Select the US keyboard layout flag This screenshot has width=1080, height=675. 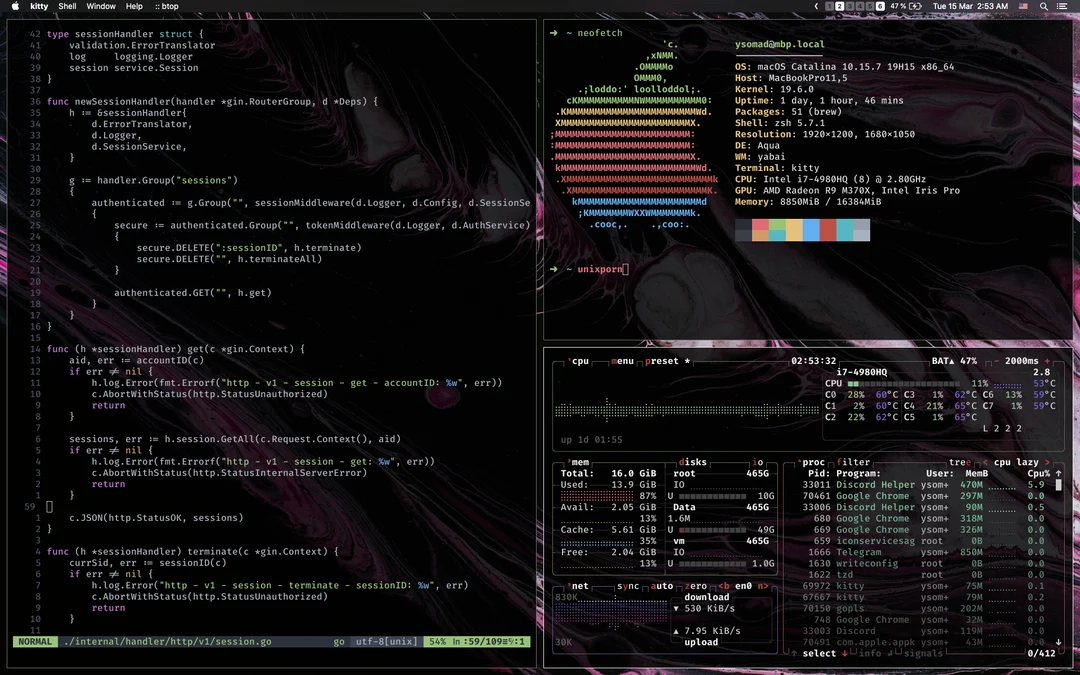click(x=1024, y=6)
